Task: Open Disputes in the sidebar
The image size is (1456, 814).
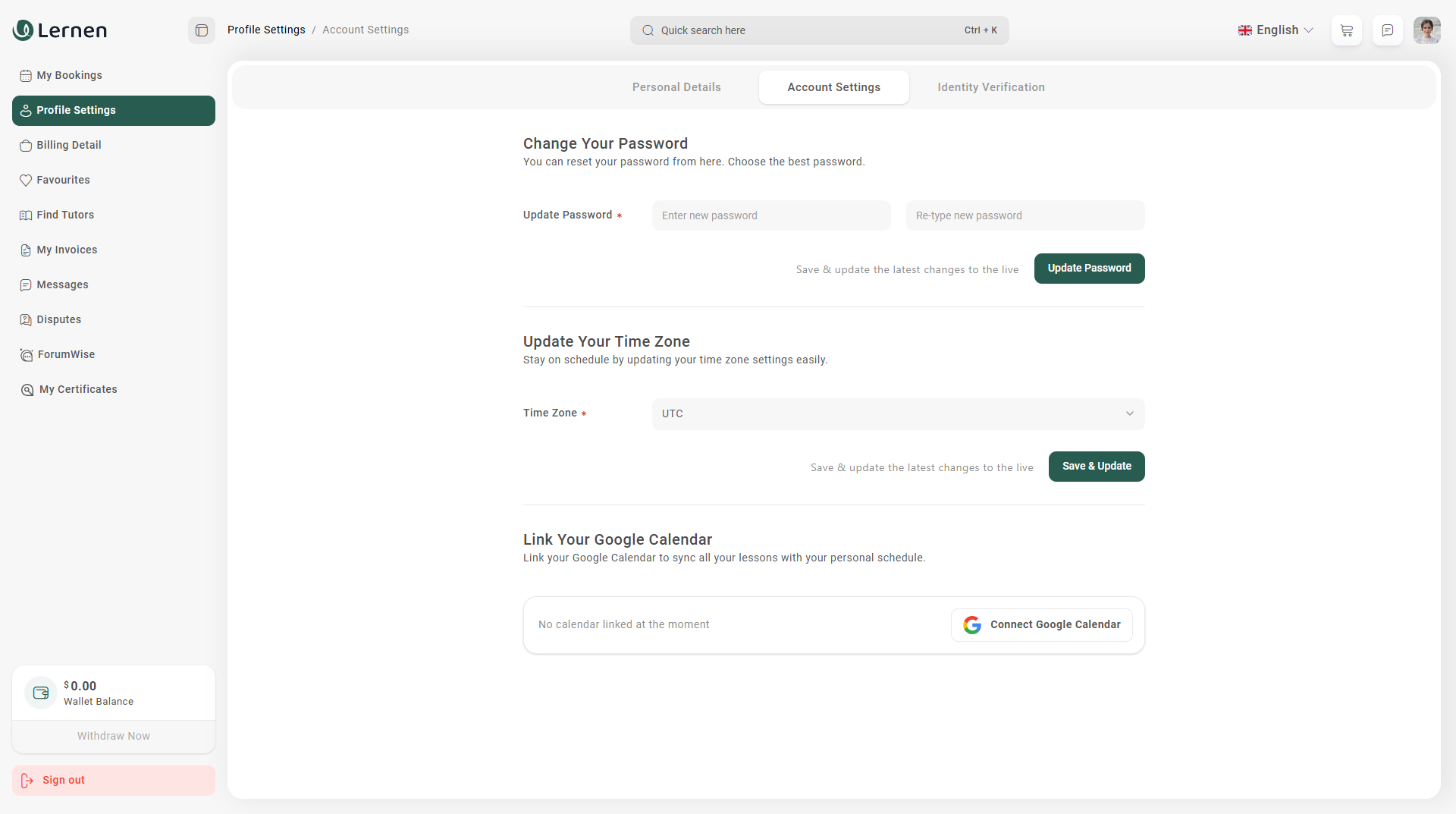Action: [x=58, y=319]
